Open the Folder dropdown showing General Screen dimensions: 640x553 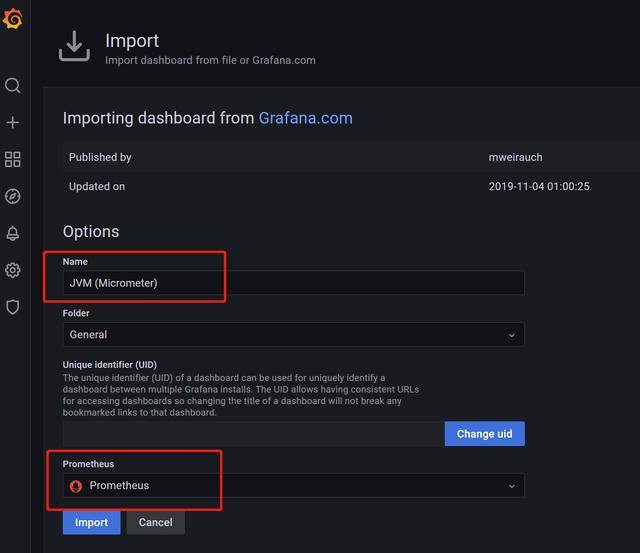[293, 335]
